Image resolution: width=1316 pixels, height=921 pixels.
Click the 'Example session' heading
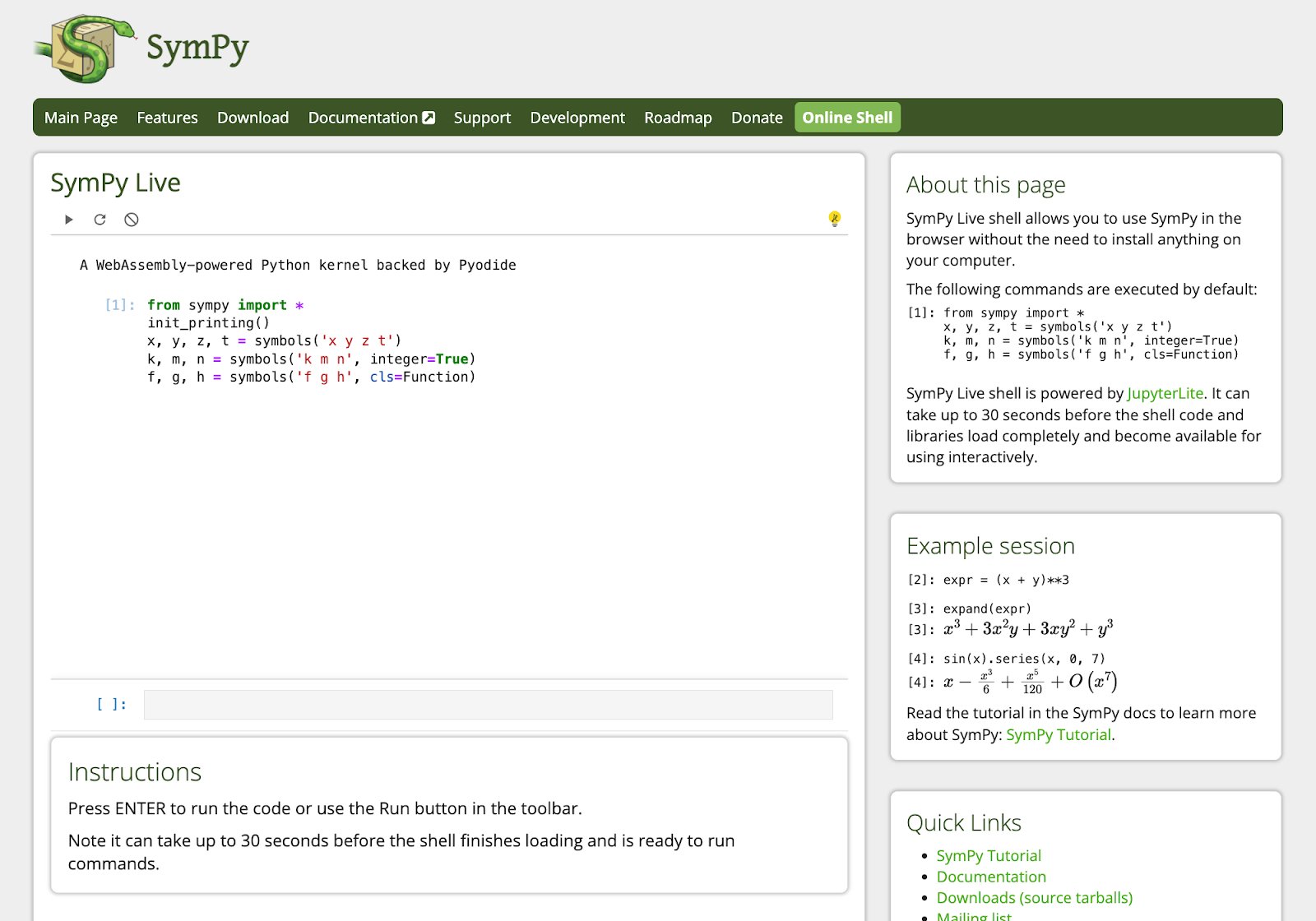pyautogui.click(x=990, y=546)
